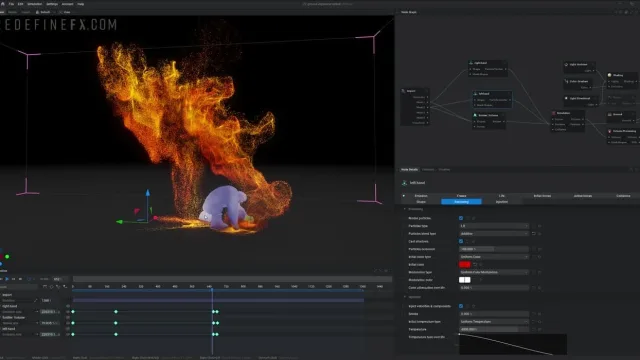640x360 pixels.
Task: Click the left hand emitter node icon
Action: pyautogui.click(x=476, y=94)
